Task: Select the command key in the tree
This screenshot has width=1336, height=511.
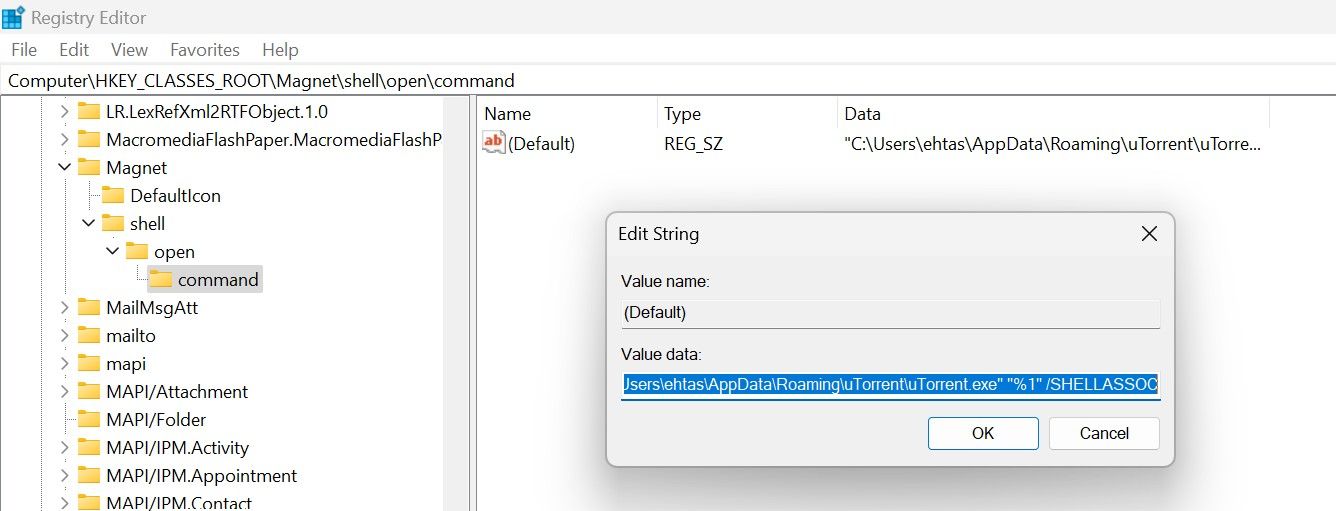Action: coord(217,279)
